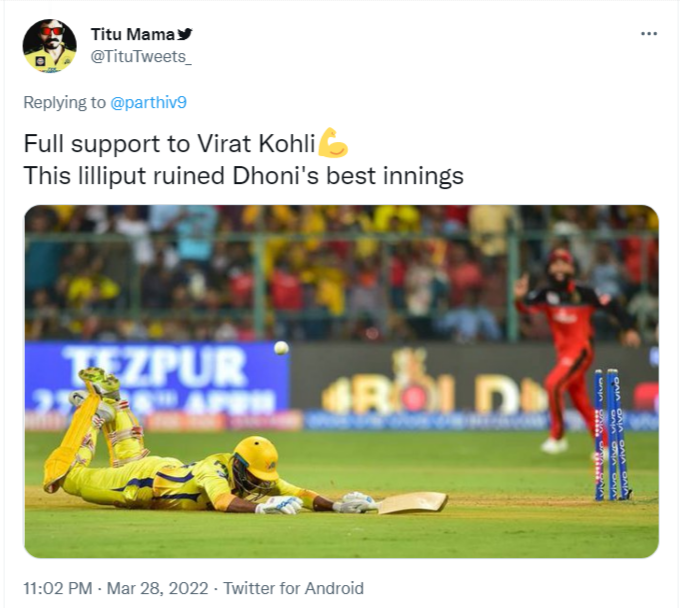Click the "Full support to Virat Kohli" text
680x608 pixels.
click(x=169, y=144)
